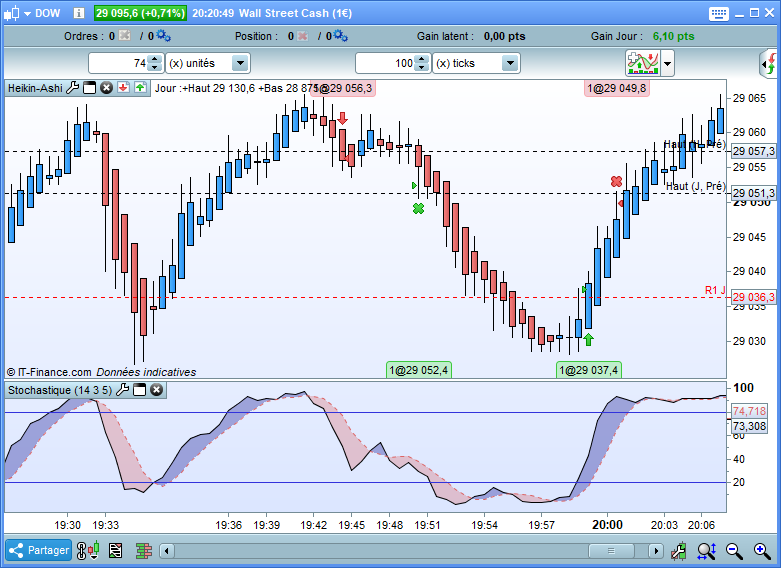Click the scrollbar left arrow
Screen dimensions: 781x568
167,551
